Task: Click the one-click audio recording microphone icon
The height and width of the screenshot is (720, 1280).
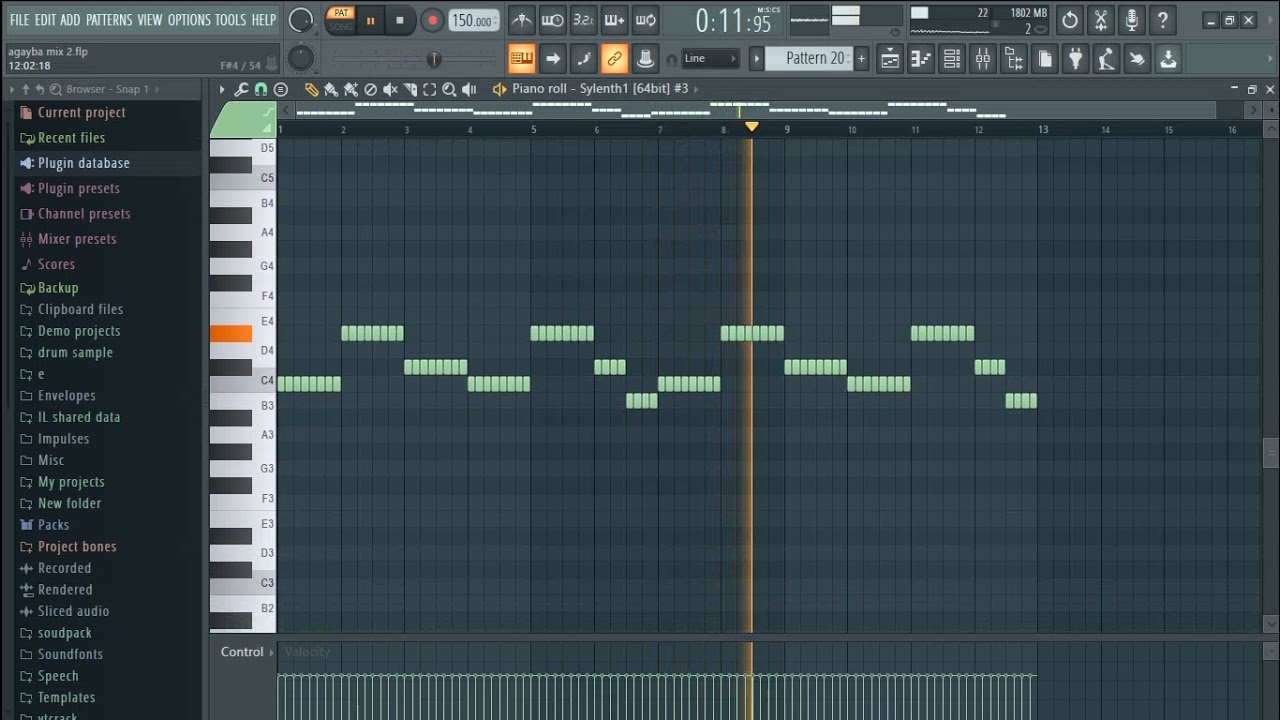Action: (x=1132, y=20)
